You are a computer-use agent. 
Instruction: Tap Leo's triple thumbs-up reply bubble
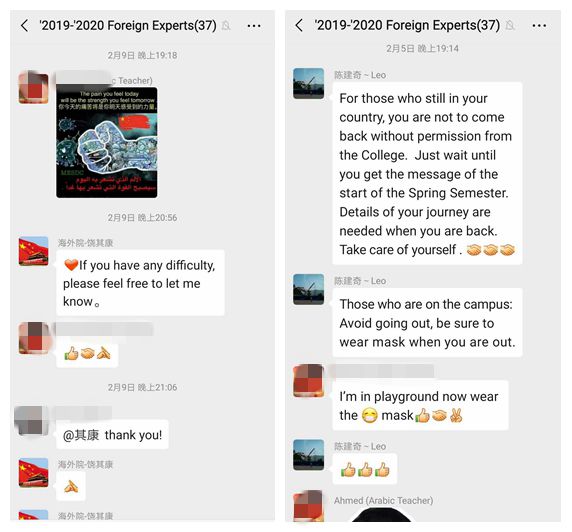[x=364, y=469]
